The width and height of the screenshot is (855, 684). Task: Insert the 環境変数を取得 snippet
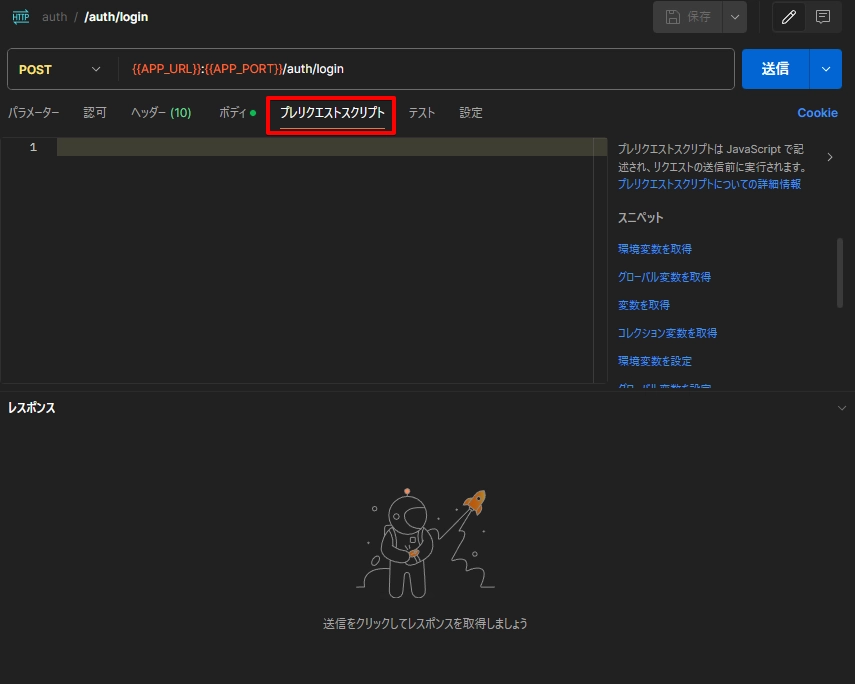654,249
